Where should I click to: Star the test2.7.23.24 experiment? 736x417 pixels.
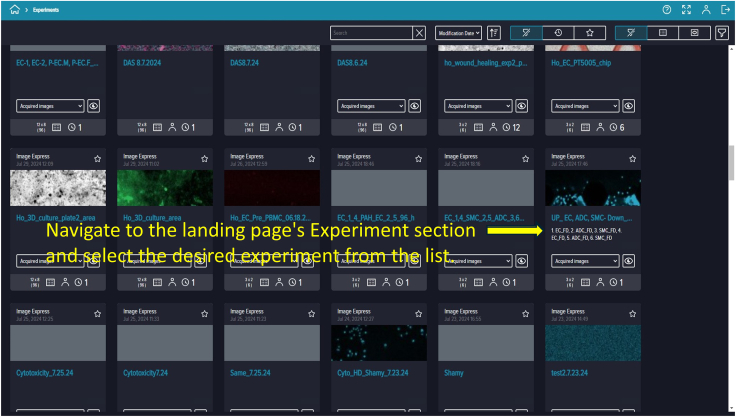(632, 314)
